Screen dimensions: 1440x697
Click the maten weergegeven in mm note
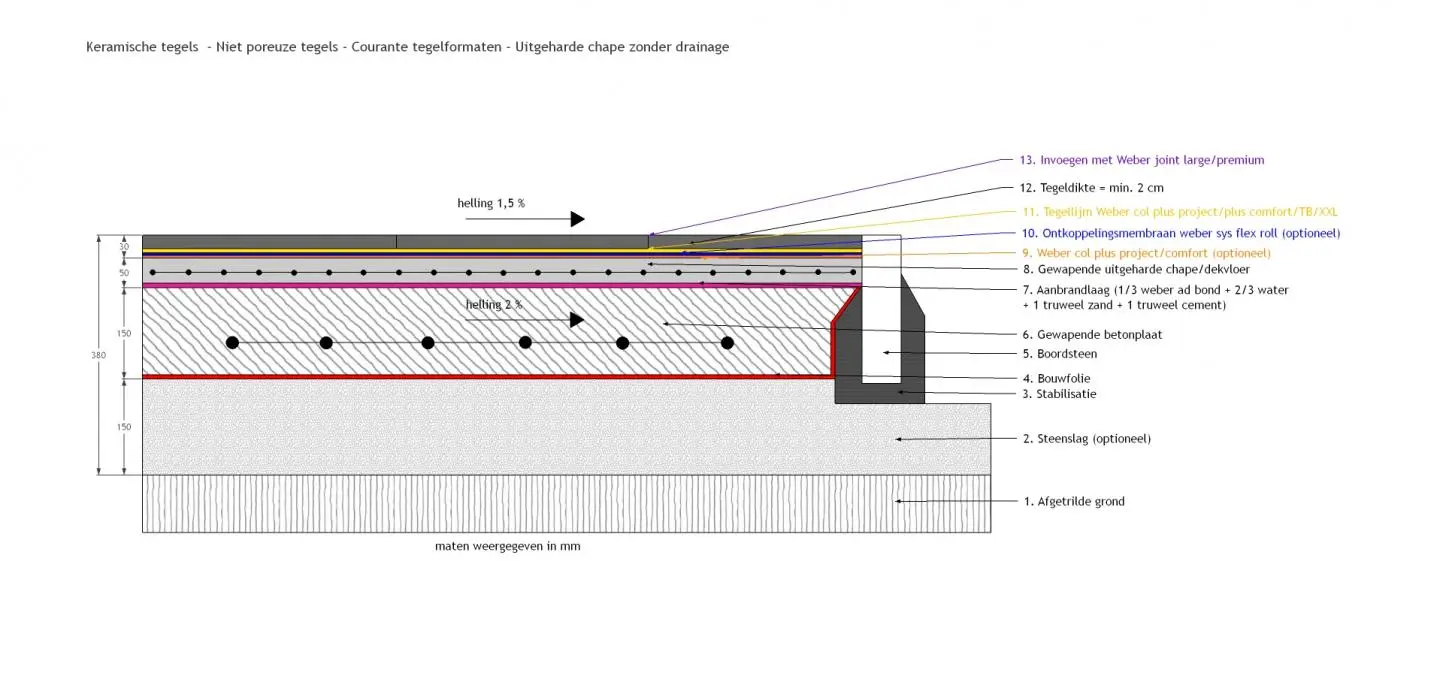(x=507, y=547)
